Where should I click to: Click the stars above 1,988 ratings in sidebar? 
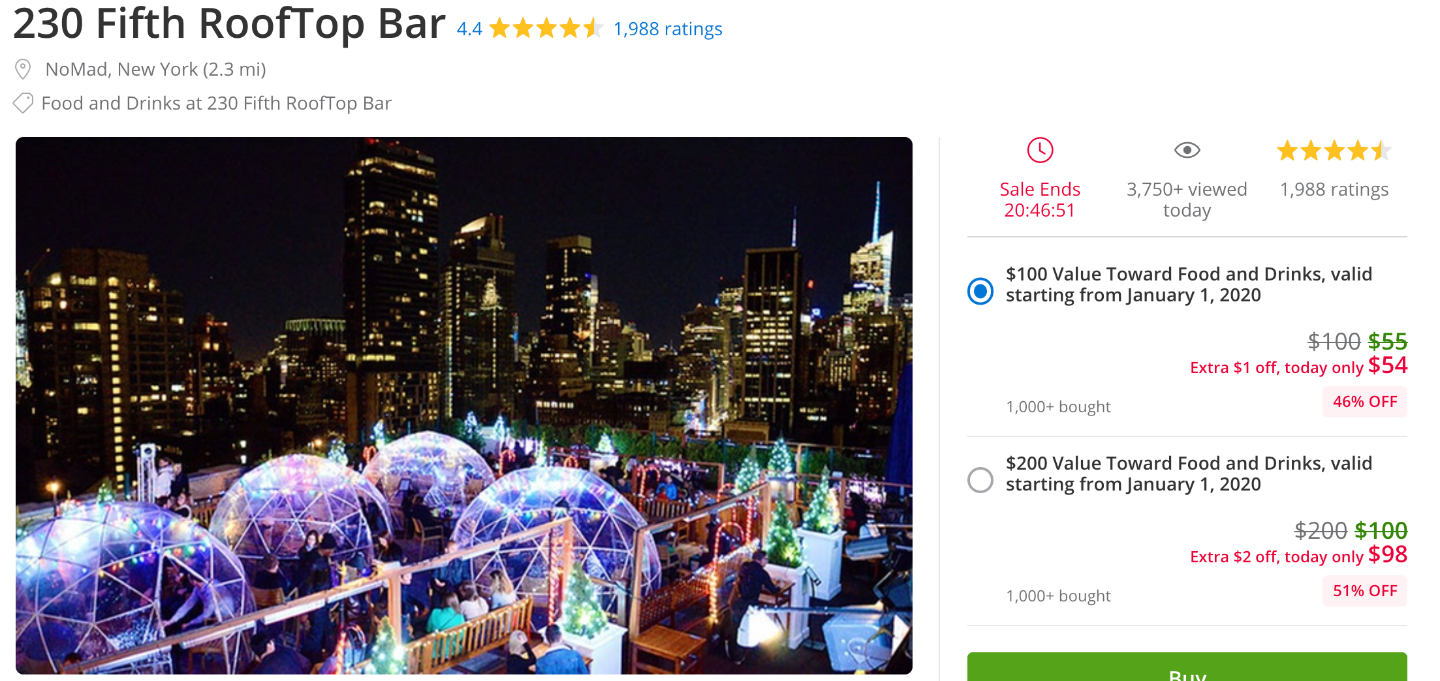point(1334,151)
